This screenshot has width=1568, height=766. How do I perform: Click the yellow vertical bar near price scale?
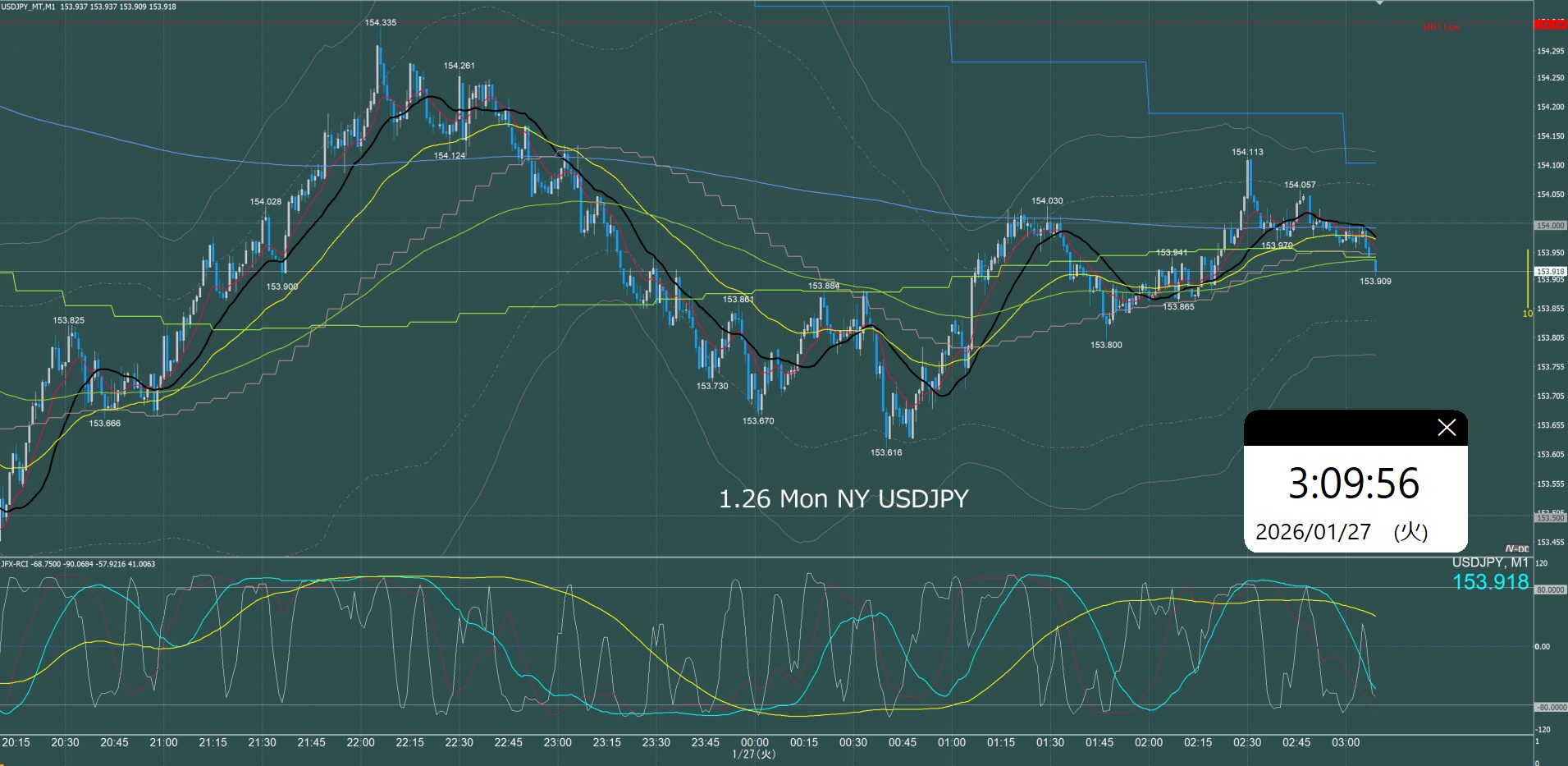[x=1527, y=279]
